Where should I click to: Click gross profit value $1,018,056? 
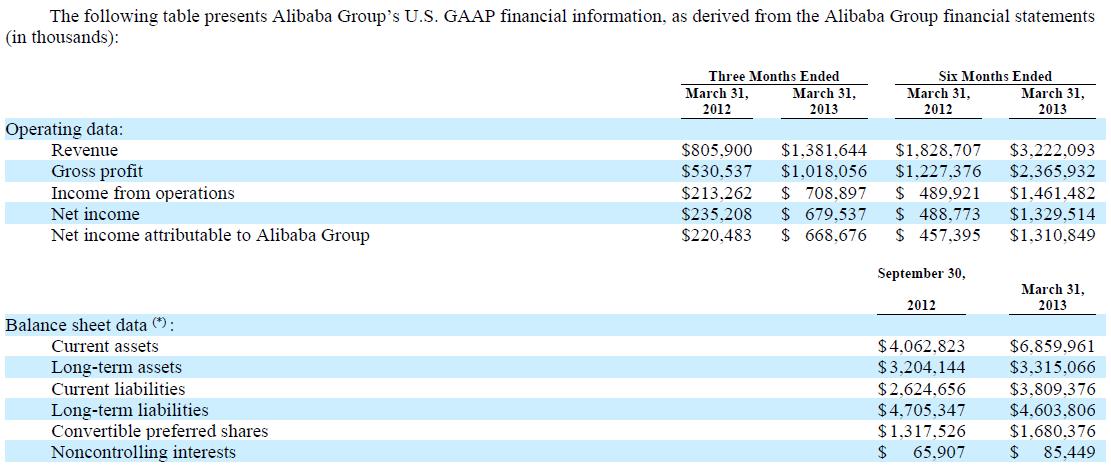pyautogui.click(x=824, y=171)
